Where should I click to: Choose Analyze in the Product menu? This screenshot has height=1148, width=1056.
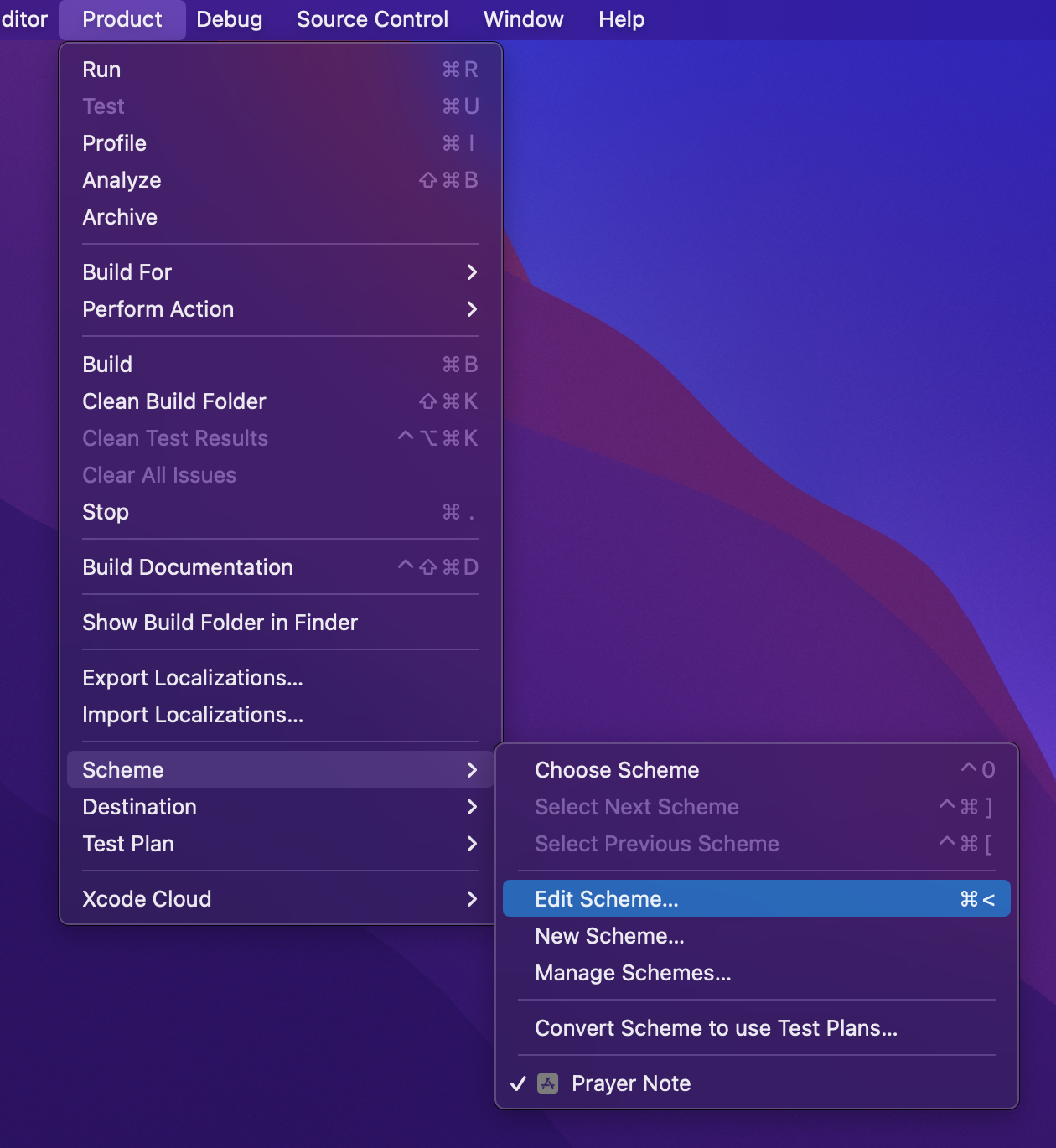[281, 180]
